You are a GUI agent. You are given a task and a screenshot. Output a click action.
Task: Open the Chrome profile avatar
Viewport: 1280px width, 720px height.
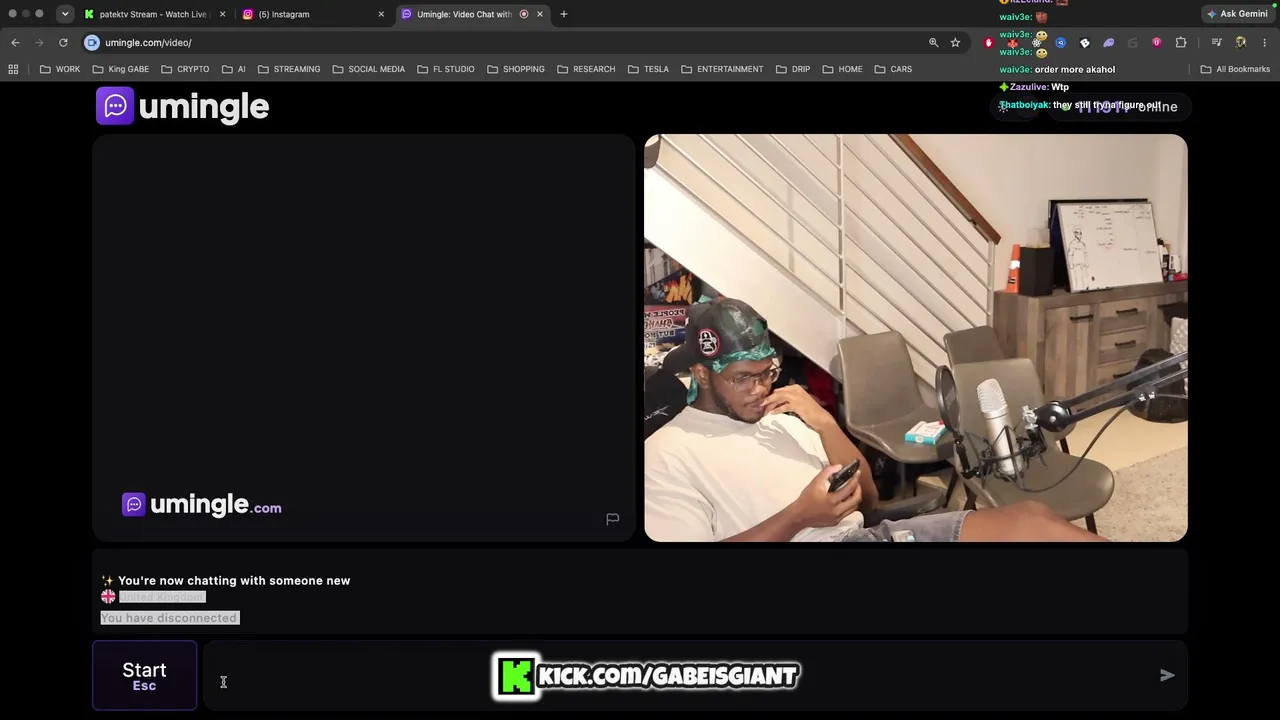point(1240,42)
